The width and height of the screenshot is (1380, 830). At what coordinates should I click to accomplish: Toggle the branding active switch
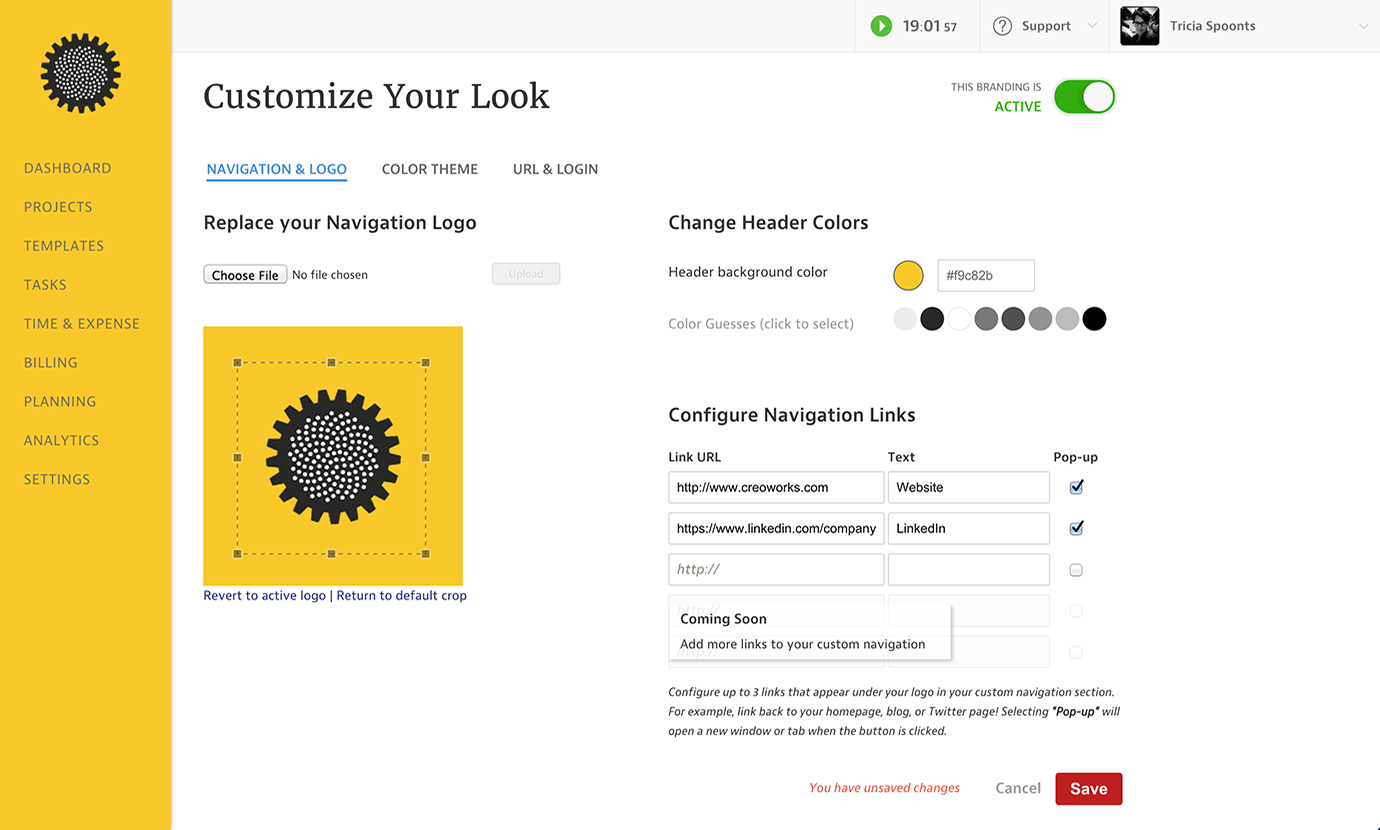(1084, 97)
